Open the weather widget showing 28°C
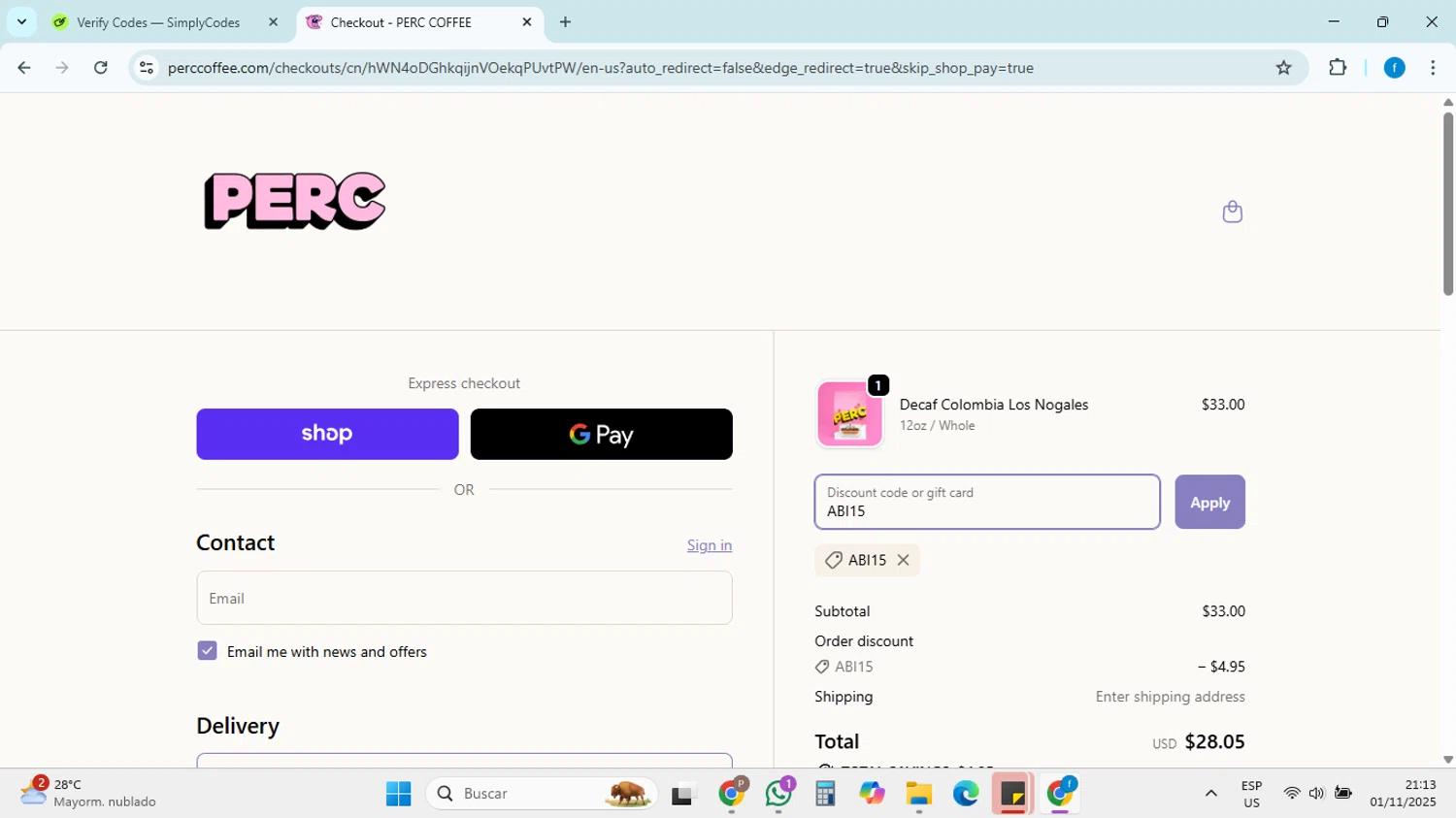Image resolution: width=1456 pixels, height=818 pixels. point(89,793)
